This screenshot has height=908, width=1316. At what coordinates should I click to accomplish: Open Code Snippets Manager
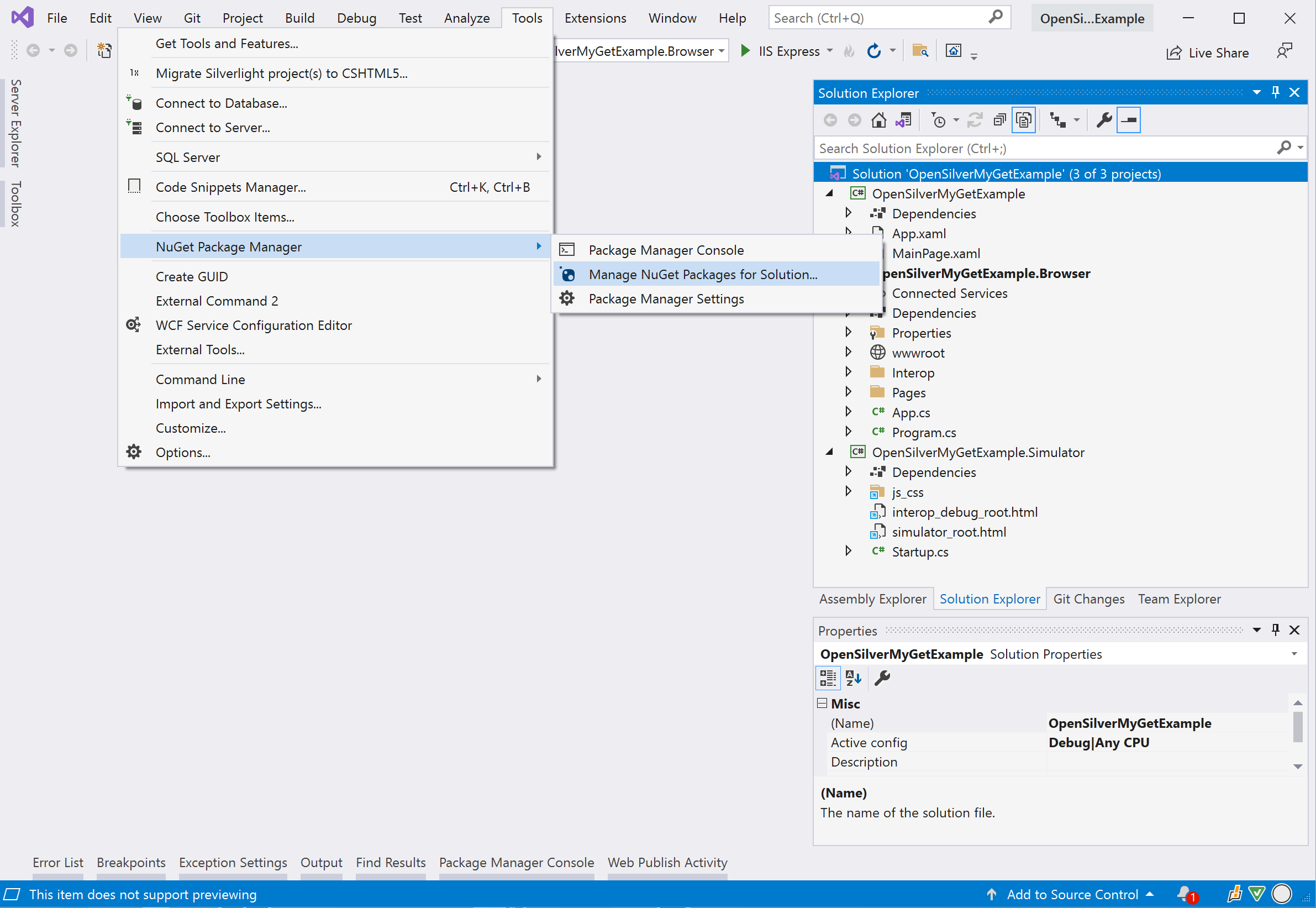click(x=335, y=187)
